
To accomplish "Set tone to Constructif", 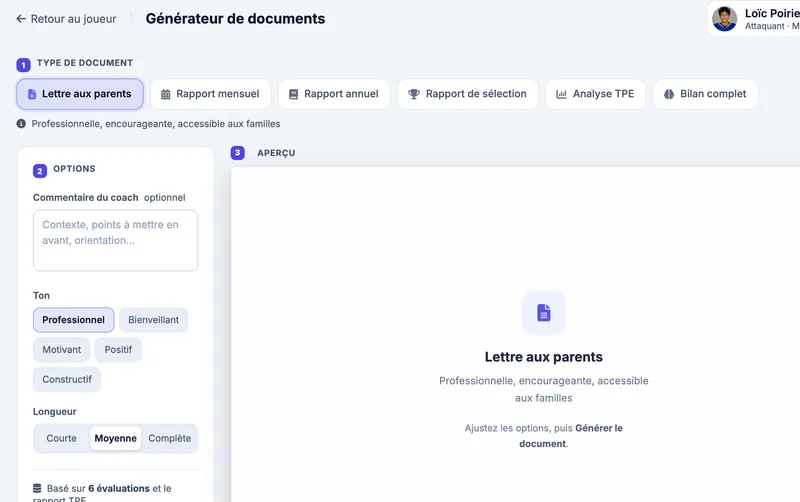I will click(x=67, y=380).
